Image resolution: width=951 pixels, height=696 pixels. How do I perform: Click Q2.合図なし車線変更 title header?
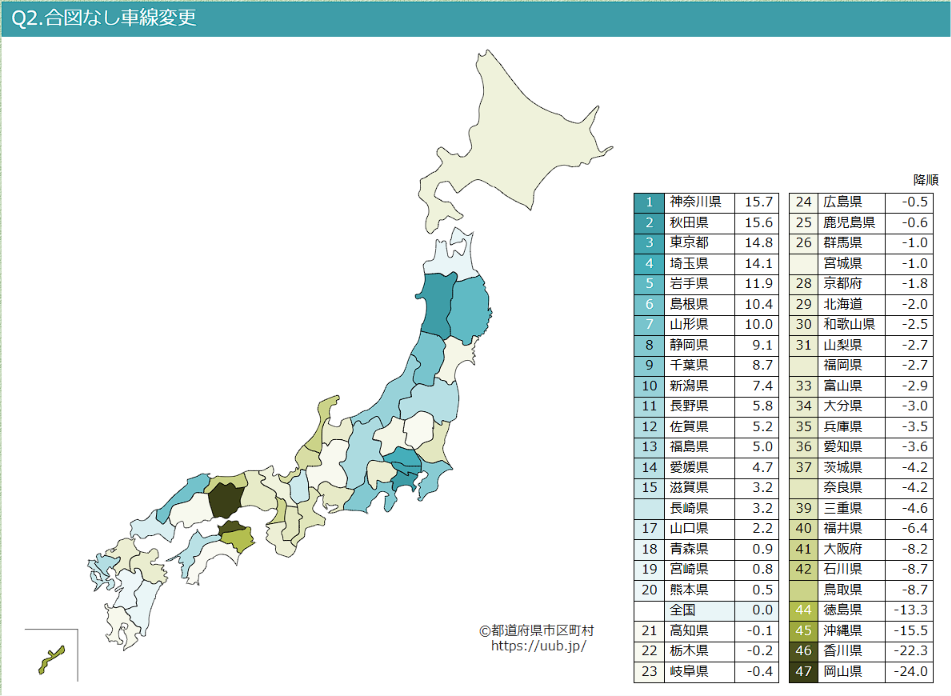click(x=104, y=18)
